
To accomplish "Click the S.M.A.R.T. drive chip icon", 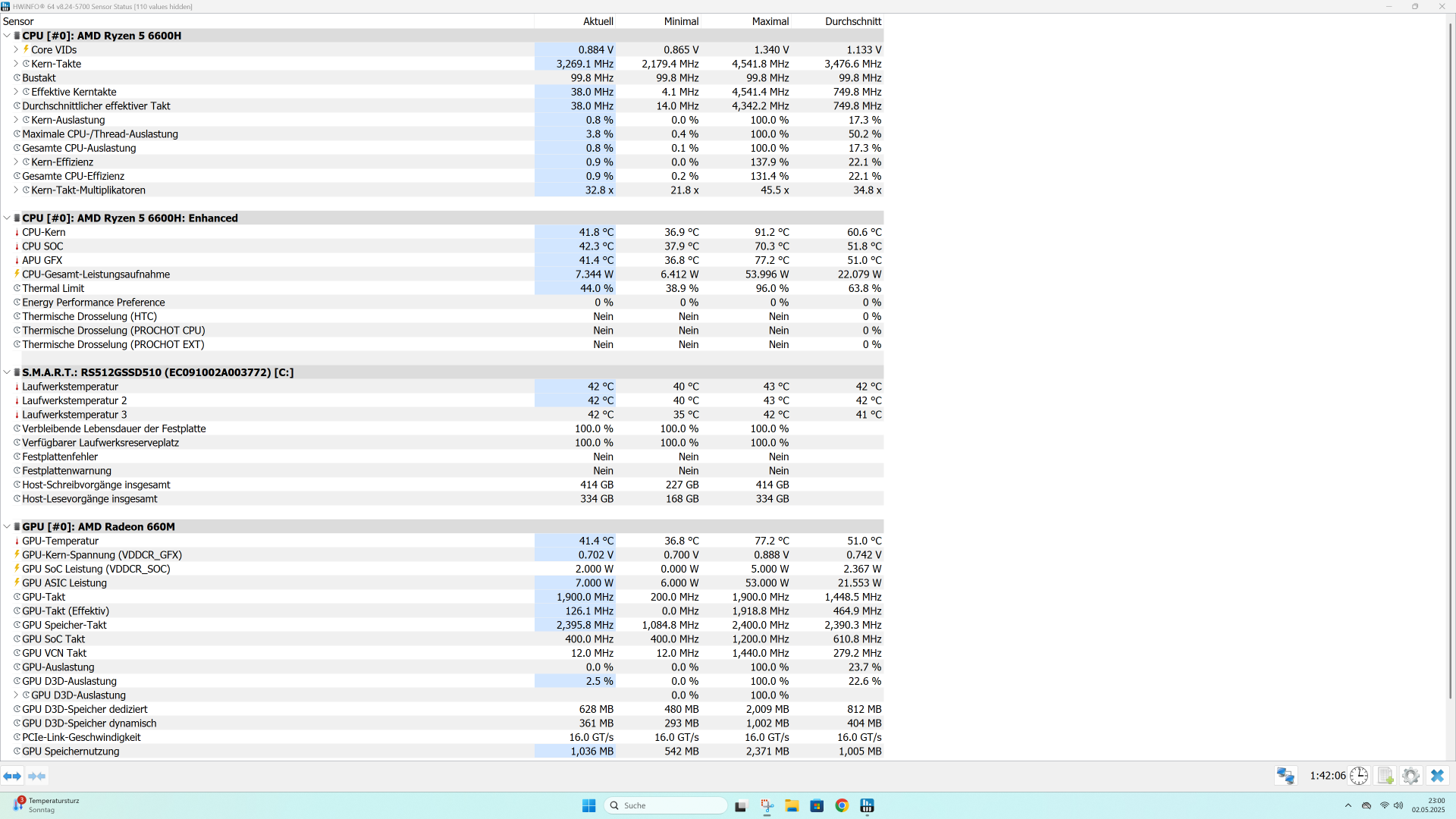I will (17, 372).
